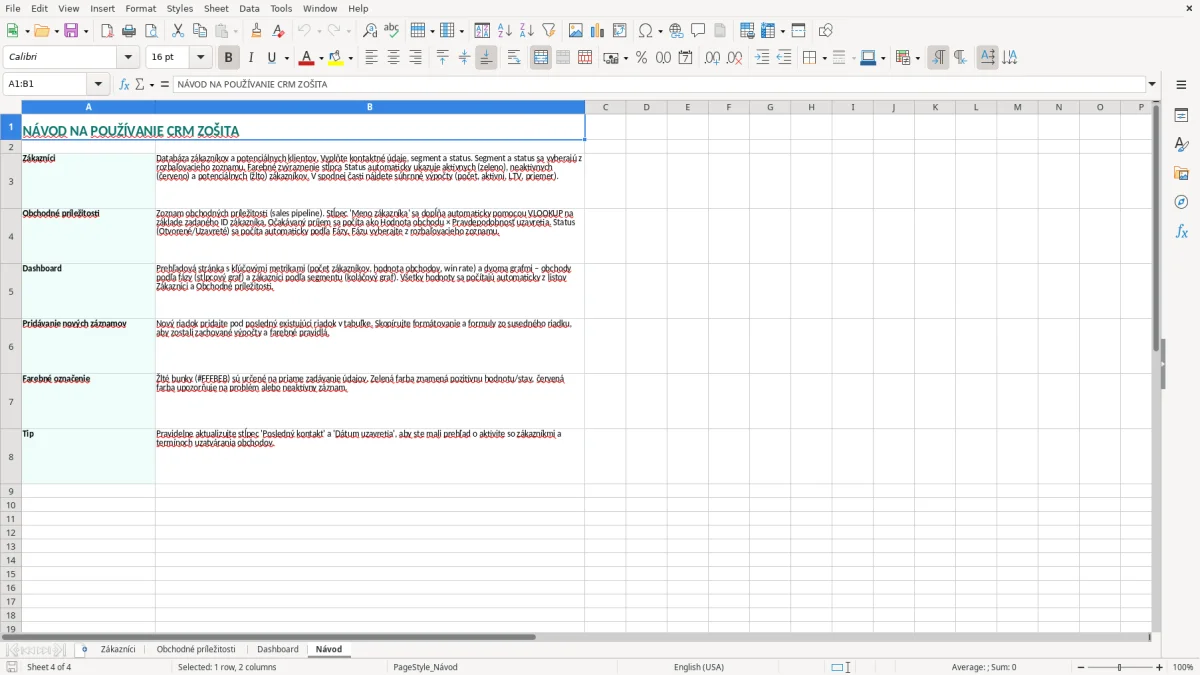1200x675 pixels.
Task: Open sidebar Navigator compass icon
Action: pos(1181,202)
